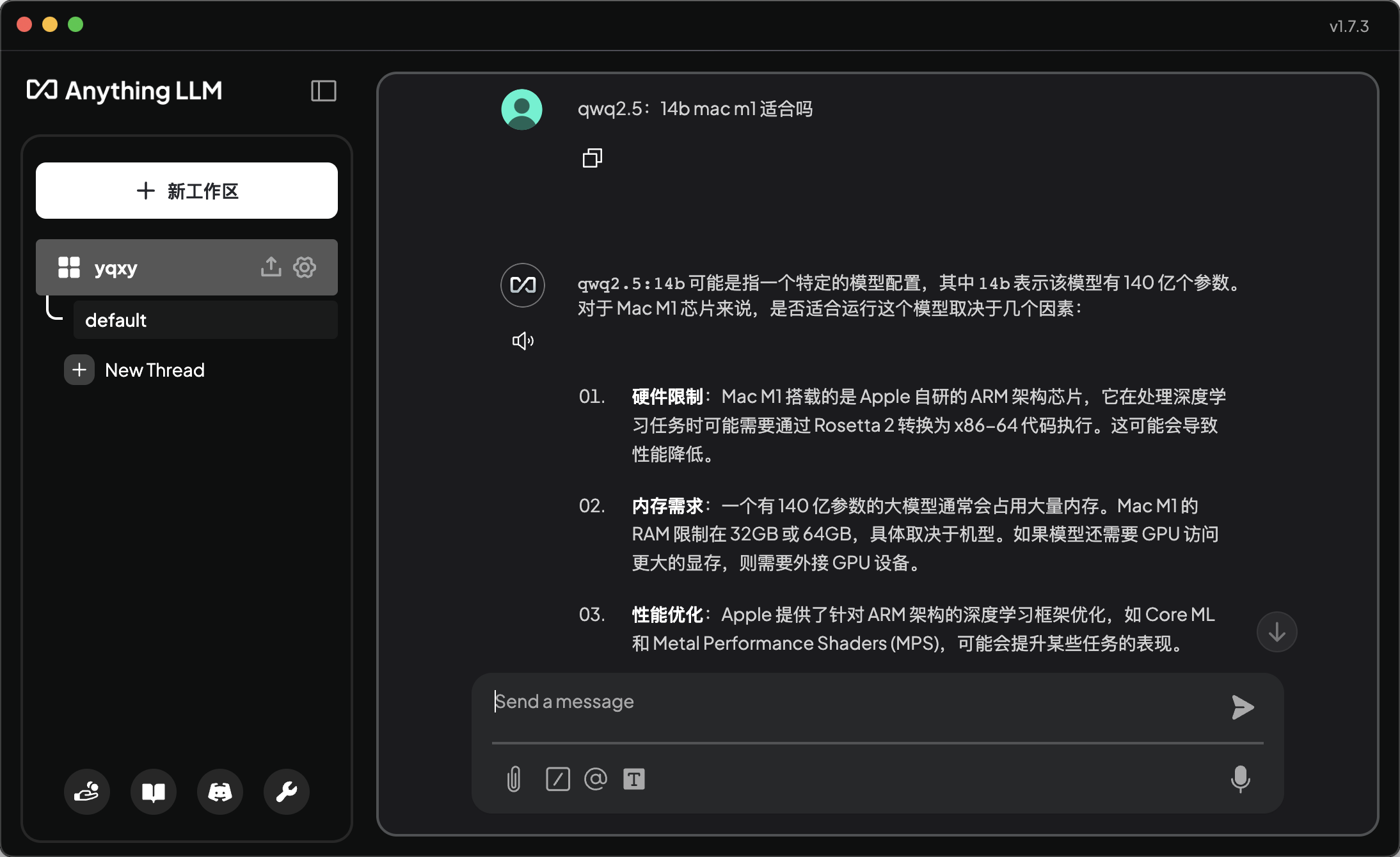
Task: Open settings via the wrench icon
Action: click(x=286, y=792)
